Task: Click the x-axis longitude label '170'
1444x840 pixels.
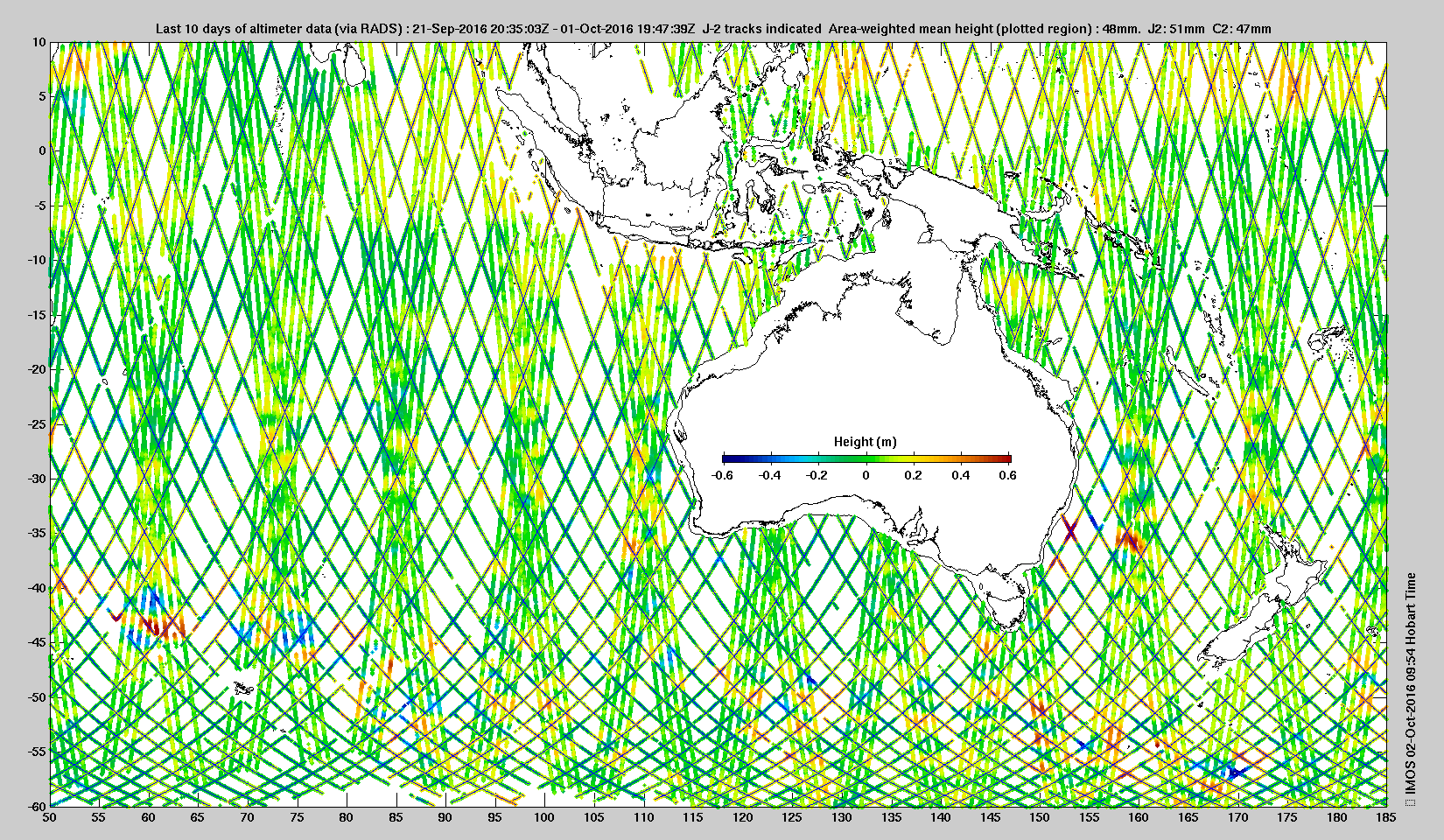Action: pos(1237,817)
